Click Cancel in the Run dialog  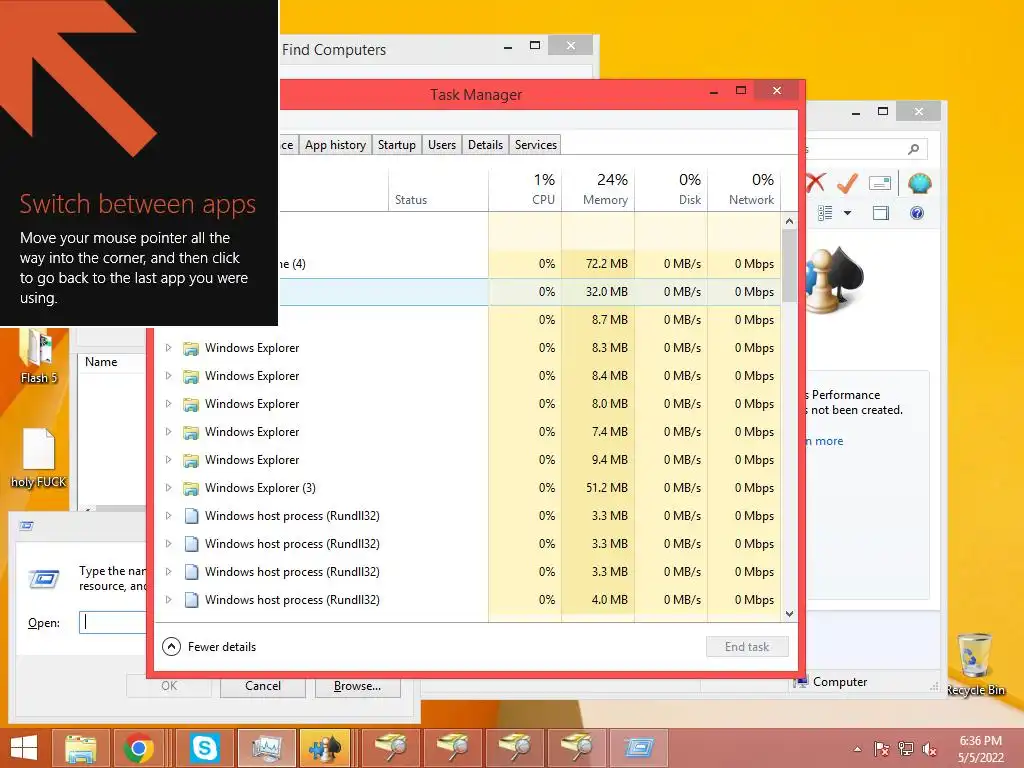tap(263, 686)
